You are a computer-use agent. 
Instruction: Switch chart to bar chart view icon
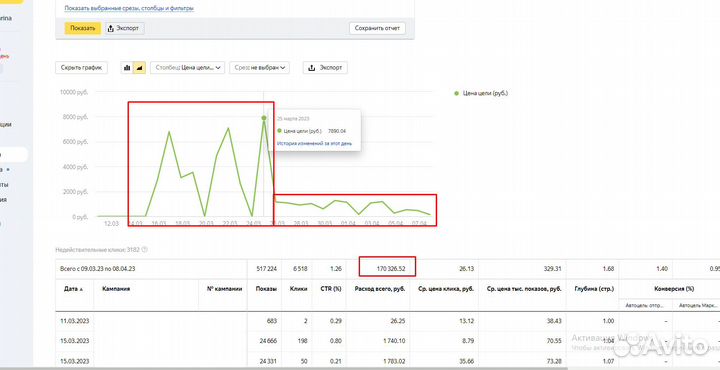click(x=127, y=67)
